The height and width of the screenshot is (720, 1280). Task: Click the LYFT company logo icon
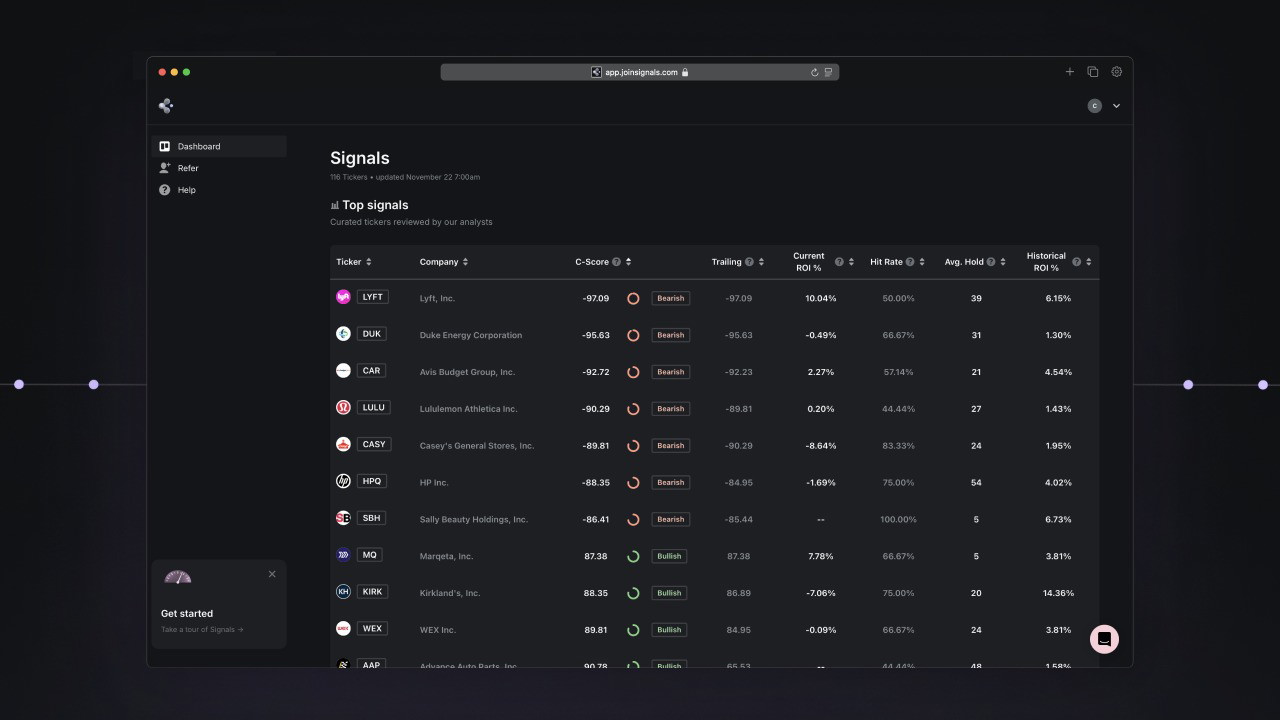point(343,297)
